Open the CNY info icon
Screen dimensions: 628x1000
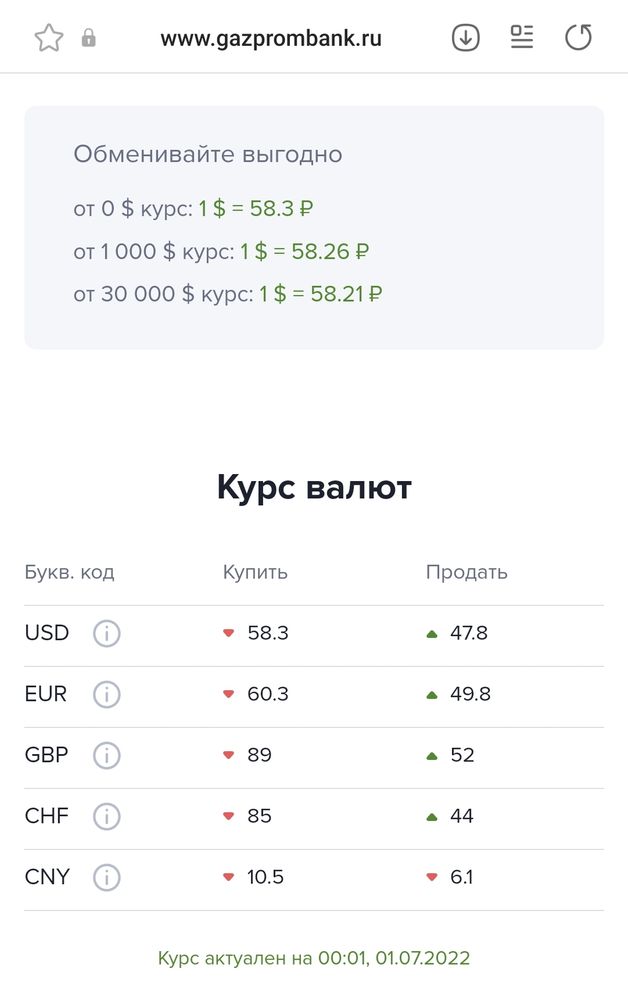(x=106, y=877)
